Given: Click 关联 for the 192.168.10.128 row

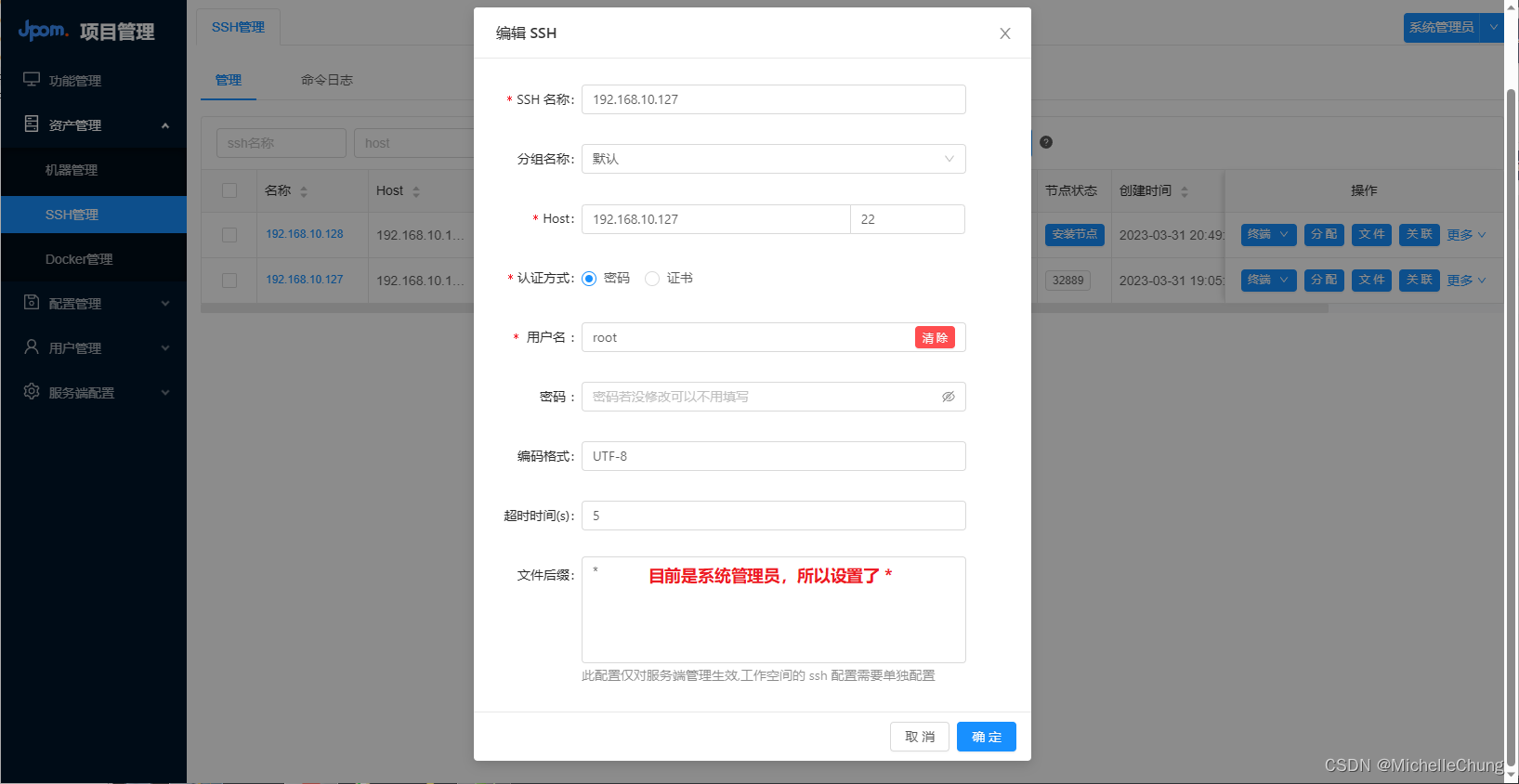Looking at the screenshot, I should tap(1419, 234).
